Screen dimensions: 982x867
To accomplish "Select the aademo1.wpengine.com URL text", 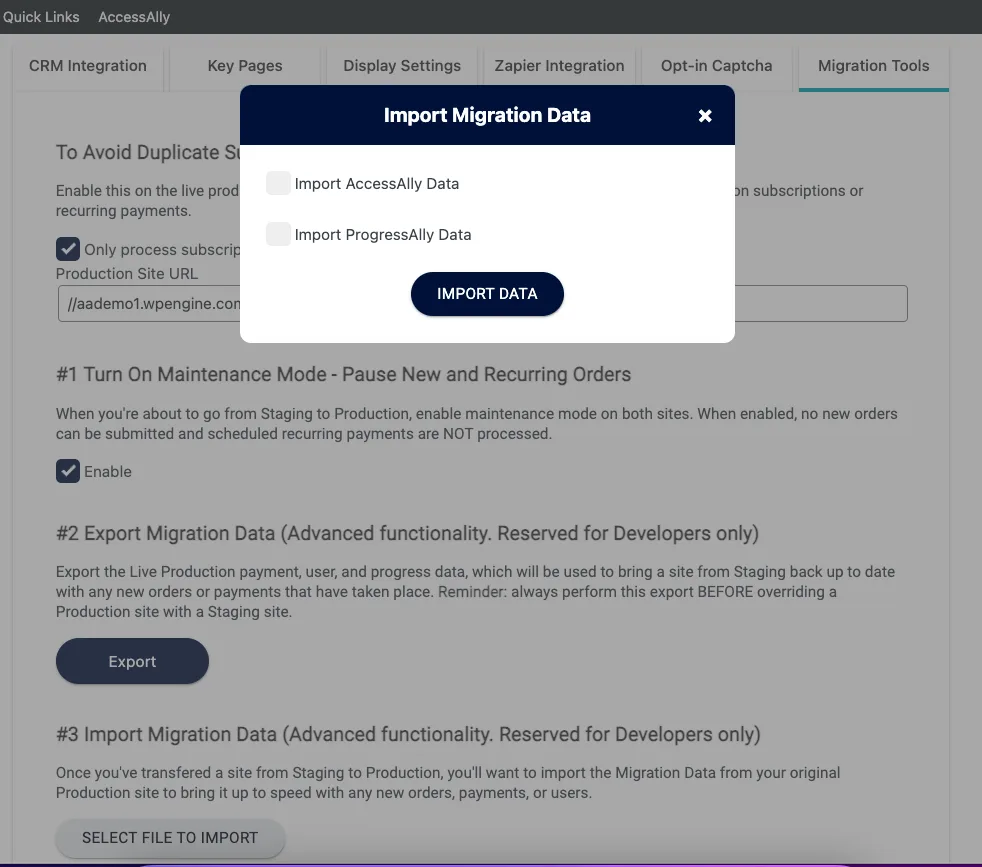I will 150,303.
